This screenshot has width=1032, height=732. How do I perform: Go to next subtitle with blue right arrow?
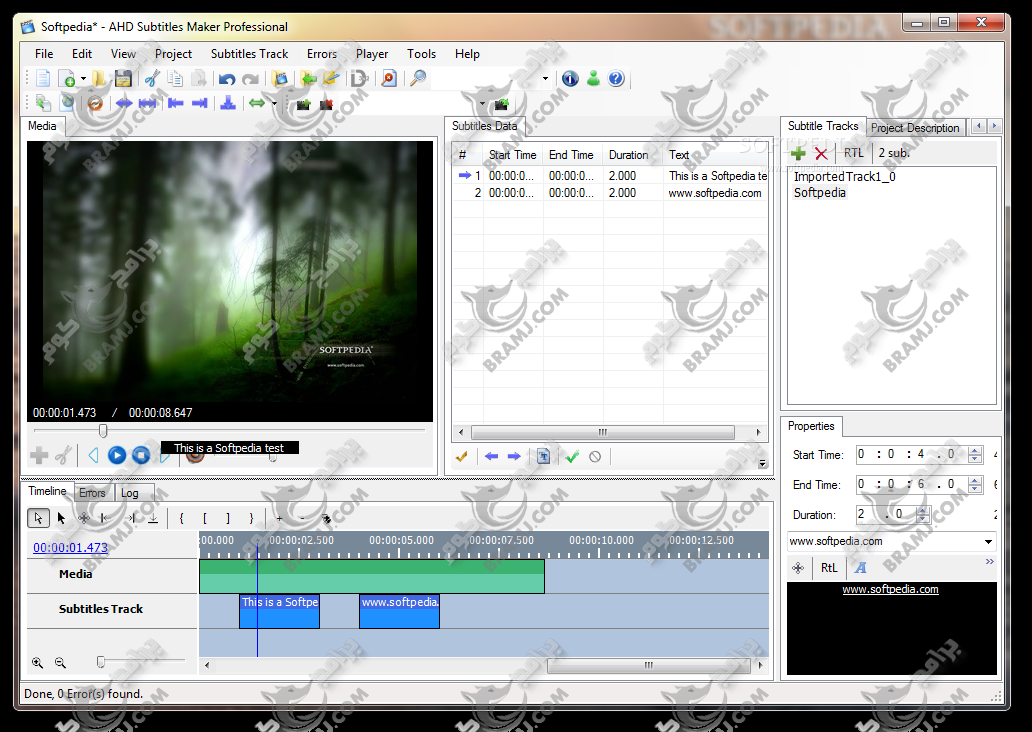[x=514, y=456]
